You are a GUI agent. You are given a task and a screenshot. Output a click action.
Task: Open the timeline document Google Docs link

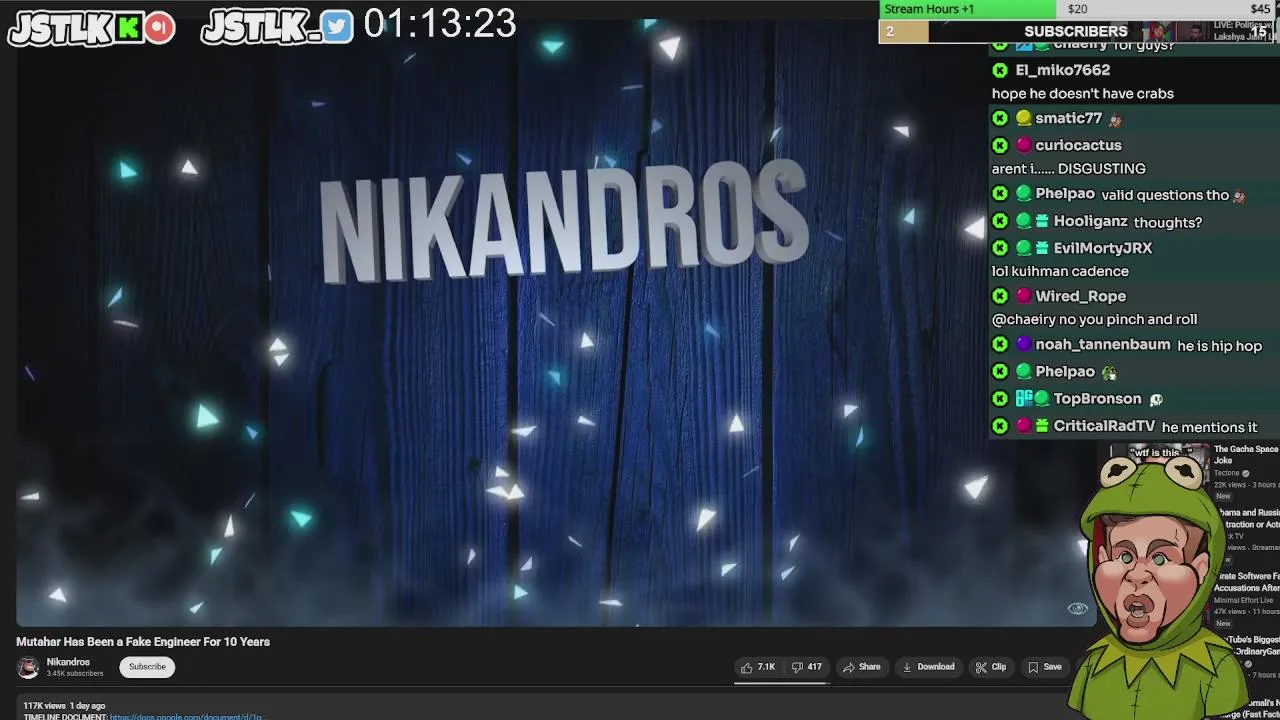(x=186, y=716)
